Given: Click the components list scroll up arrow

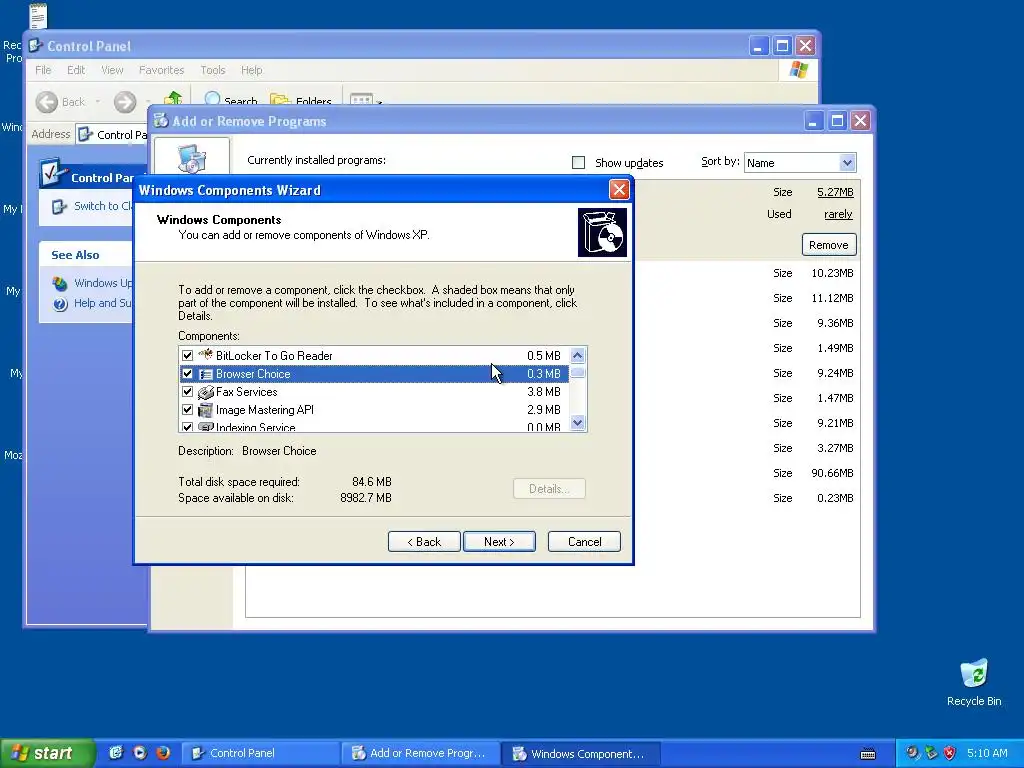Looking at the screenshot, I should click(x=577, y=355).
